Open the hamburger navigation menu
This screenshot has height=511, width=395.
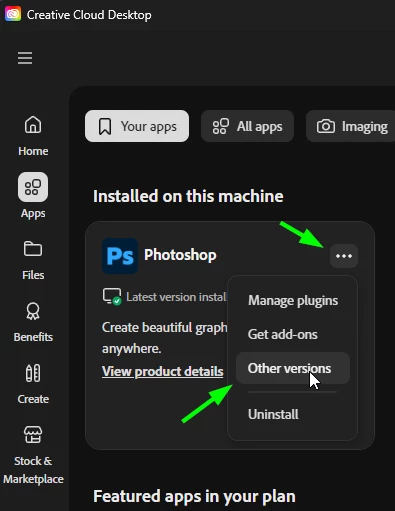[25, 58]
